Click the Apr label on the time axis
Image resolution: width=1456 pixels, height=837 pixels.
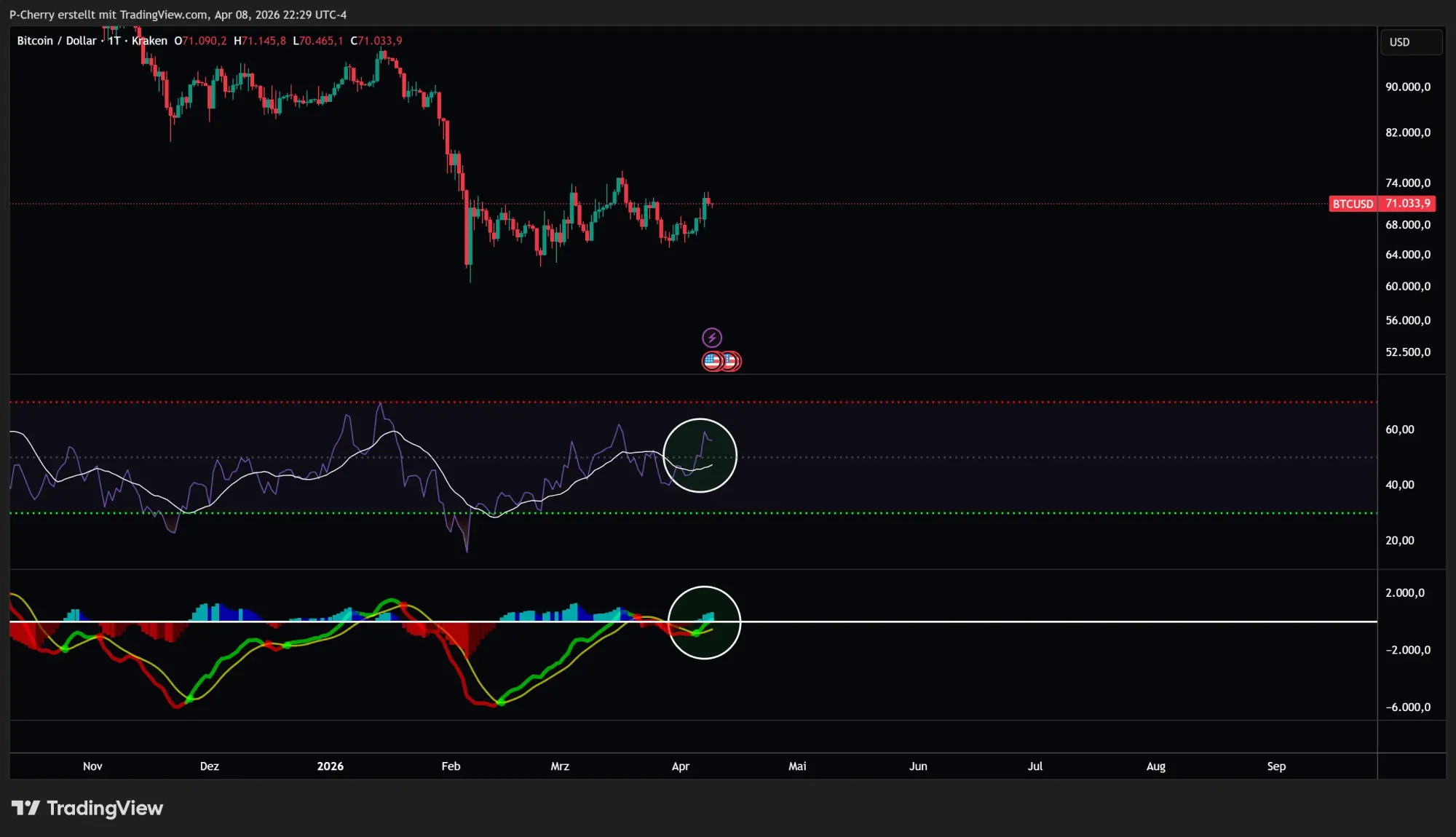pyautogui.click(x=680, y=766)
